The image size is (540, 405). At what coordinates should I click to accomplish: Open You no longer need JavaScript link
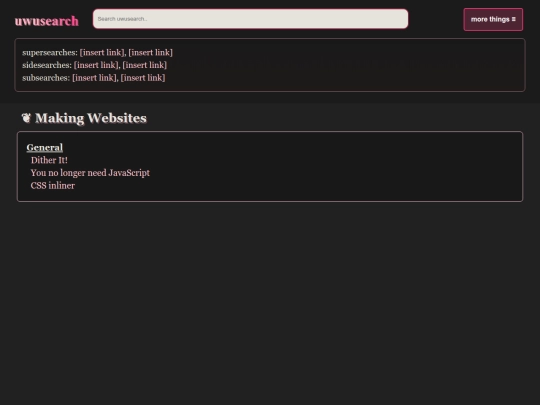click(90, 173)
